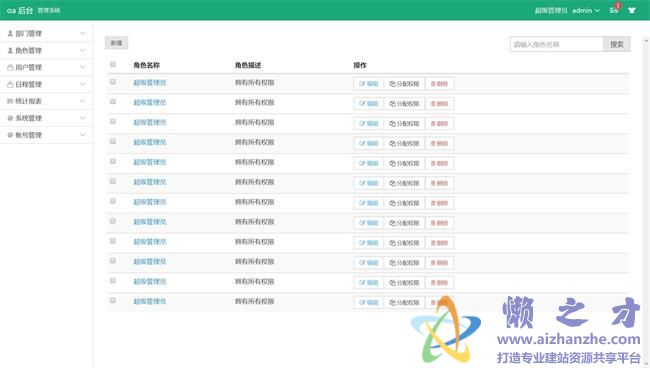
Task: Click 编辑 in the fifth role row
Action: click(x=369, y=163)
